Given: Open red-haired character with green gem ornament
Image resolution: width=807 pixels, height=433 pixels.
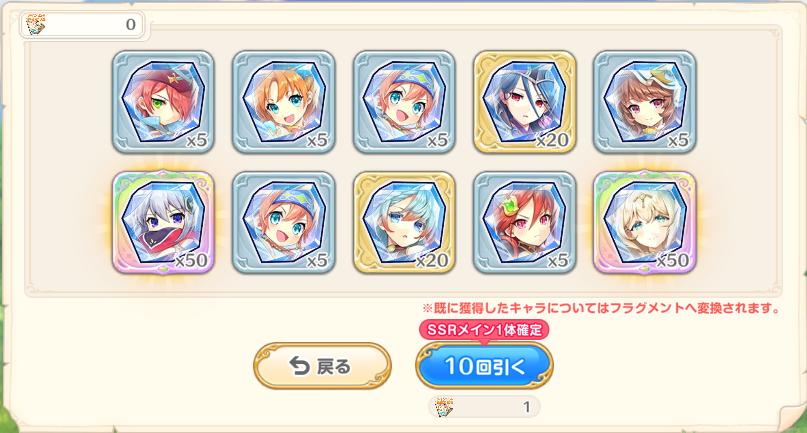Looking at the screenshot, I should 524,222.
